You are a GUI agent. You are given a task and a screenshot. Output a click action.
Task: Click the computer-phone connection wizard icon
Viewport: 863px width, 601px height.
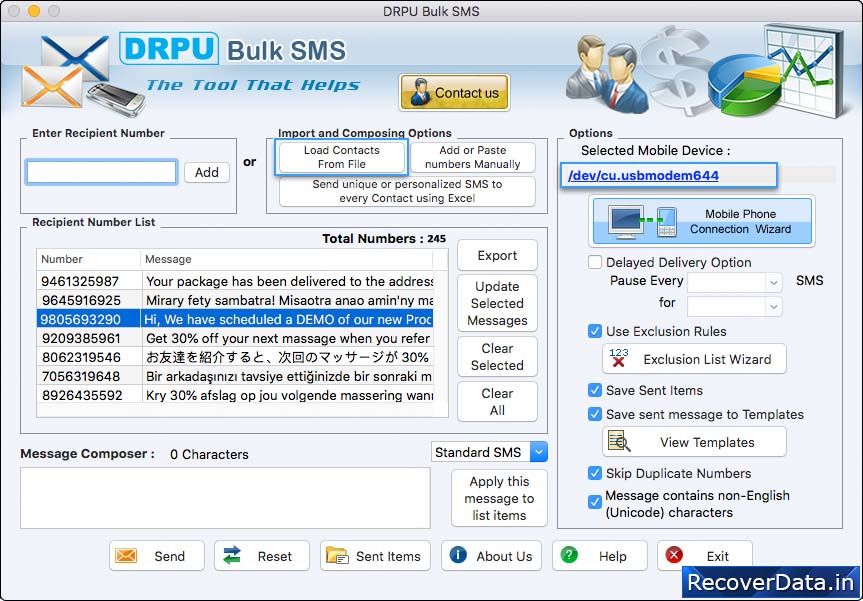click(642, 222)
